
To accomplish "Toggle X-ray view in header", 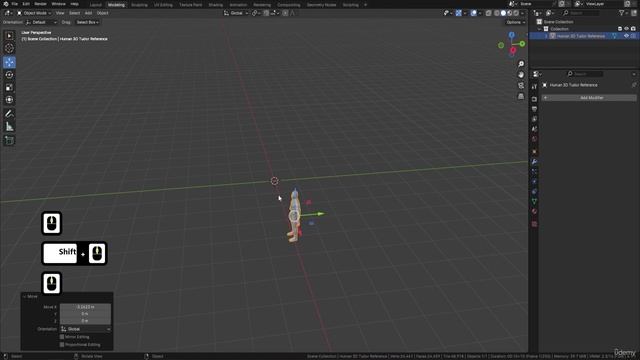I will [489, 13].
